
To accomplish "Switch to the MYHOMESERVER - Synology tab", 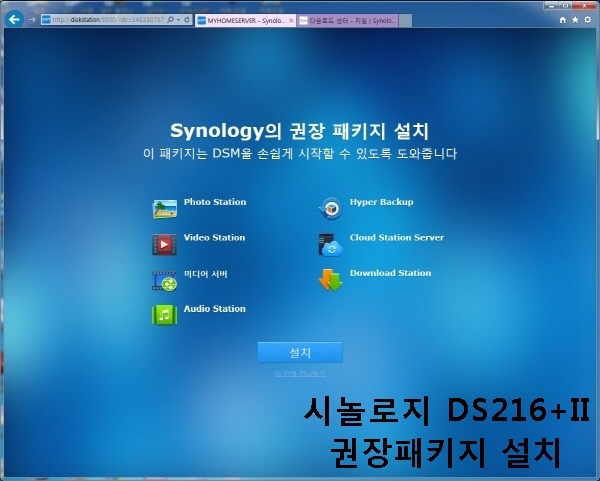I will 245,21.
